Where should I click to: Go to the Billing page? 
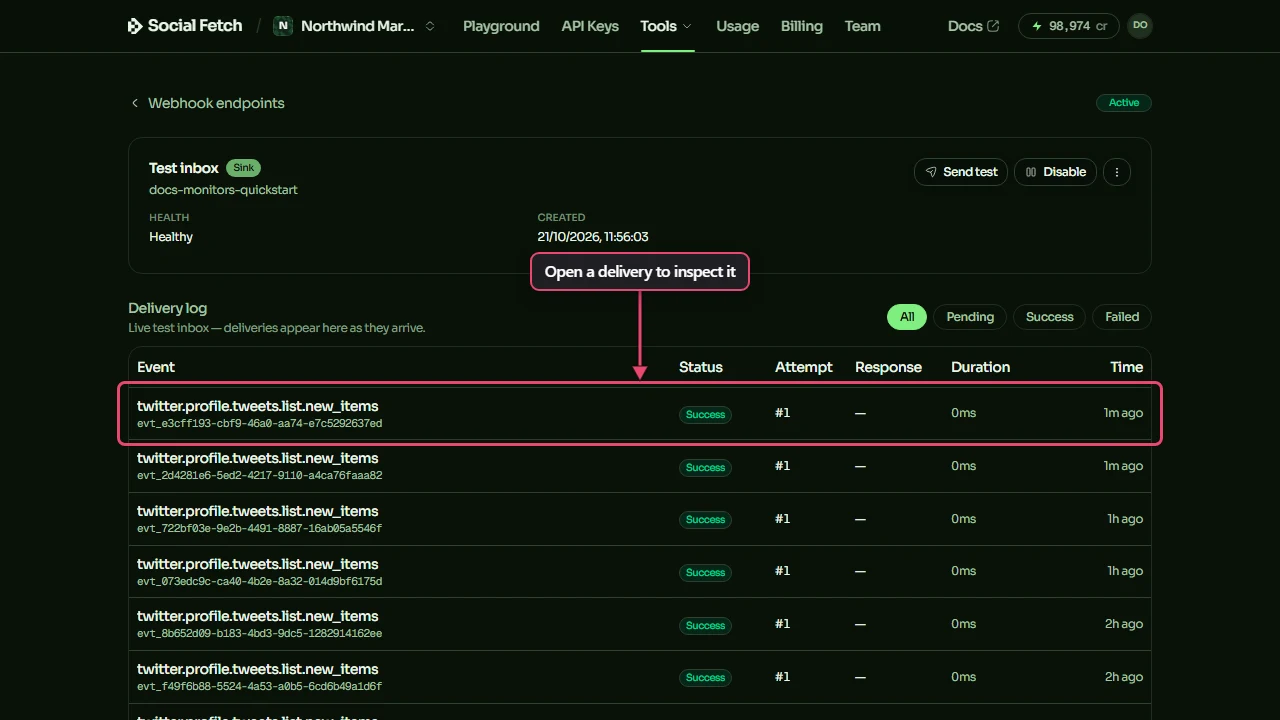pos(802,26)
